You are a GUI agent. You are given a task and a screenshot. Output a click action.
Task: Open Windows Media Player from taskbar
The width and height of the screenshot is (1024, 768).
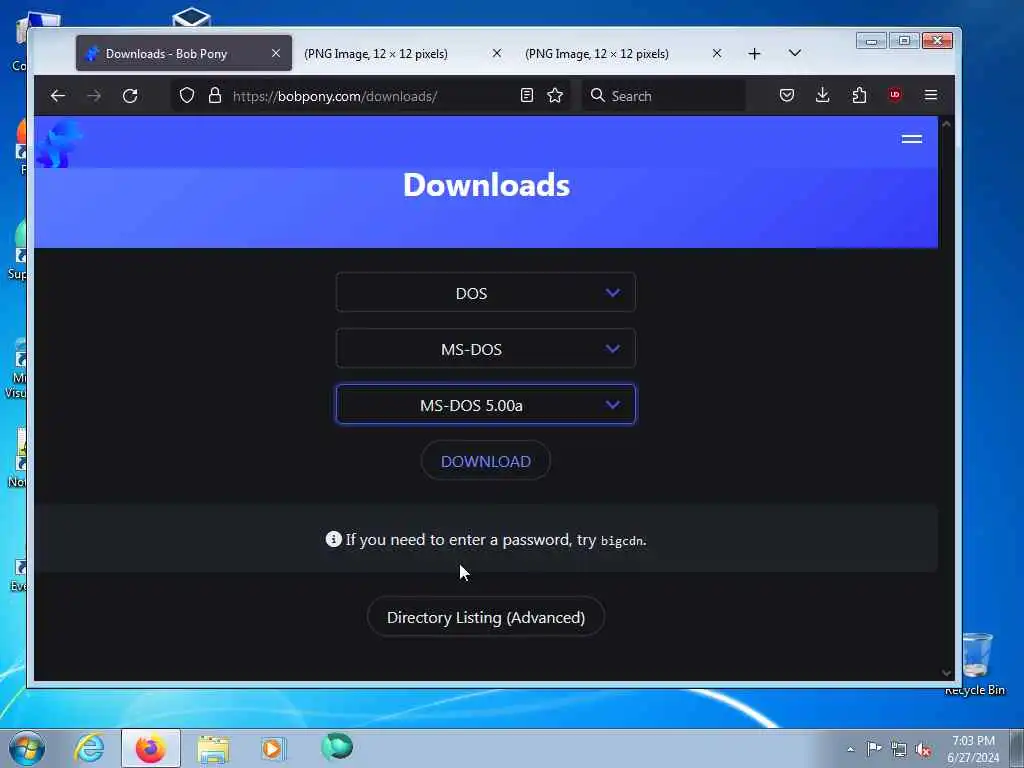tap(273, 748)
